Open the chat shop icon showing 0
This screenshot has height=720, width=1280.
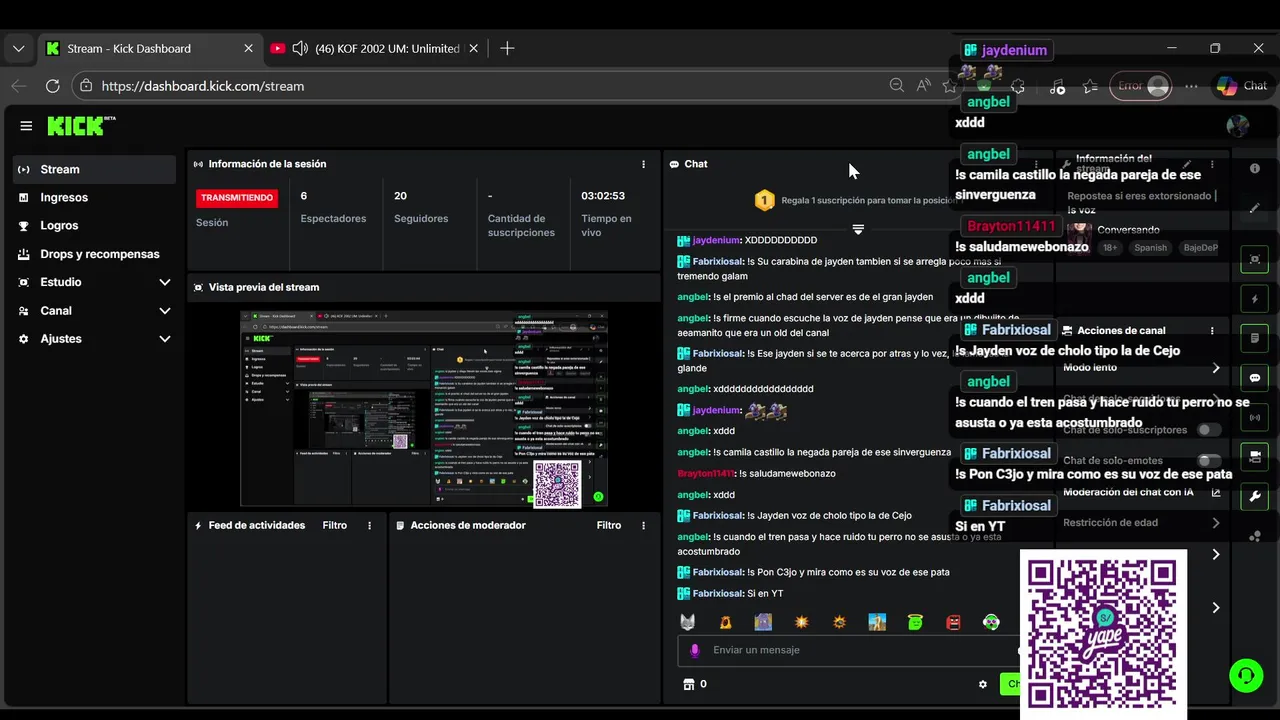tap(694, 684)
